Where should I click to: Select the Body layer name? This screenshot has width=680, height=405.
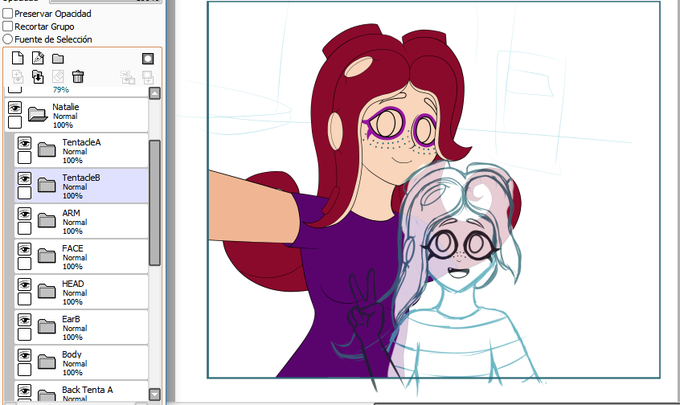click(72, 354)
